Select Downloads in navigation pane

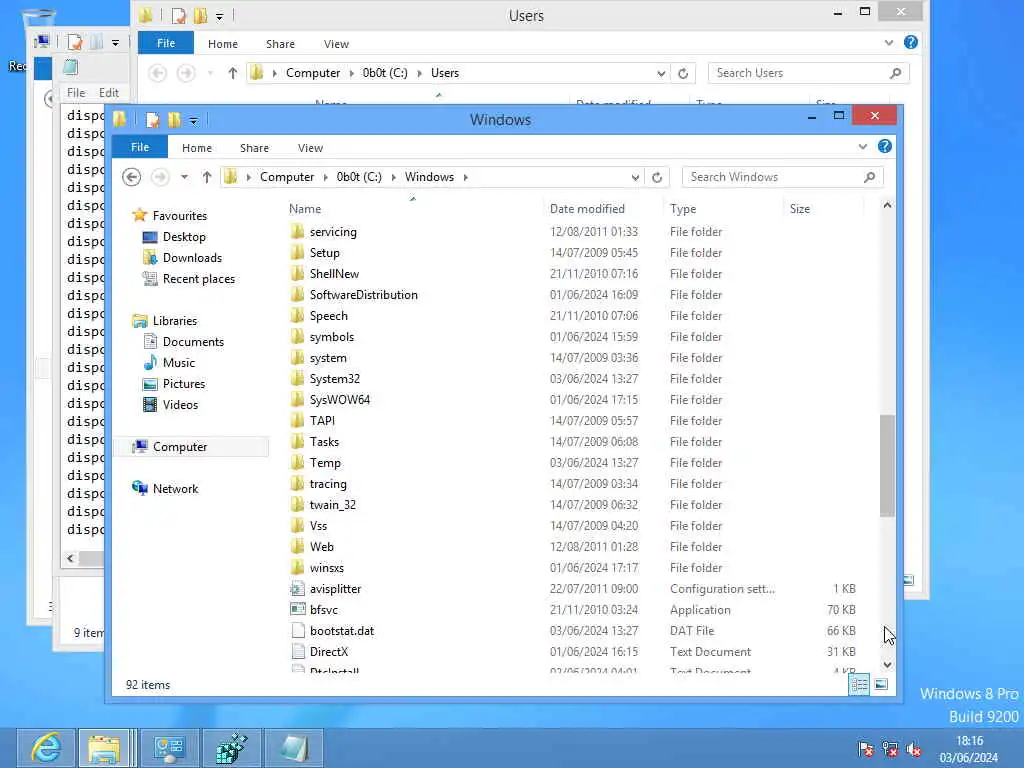point(192,258)
